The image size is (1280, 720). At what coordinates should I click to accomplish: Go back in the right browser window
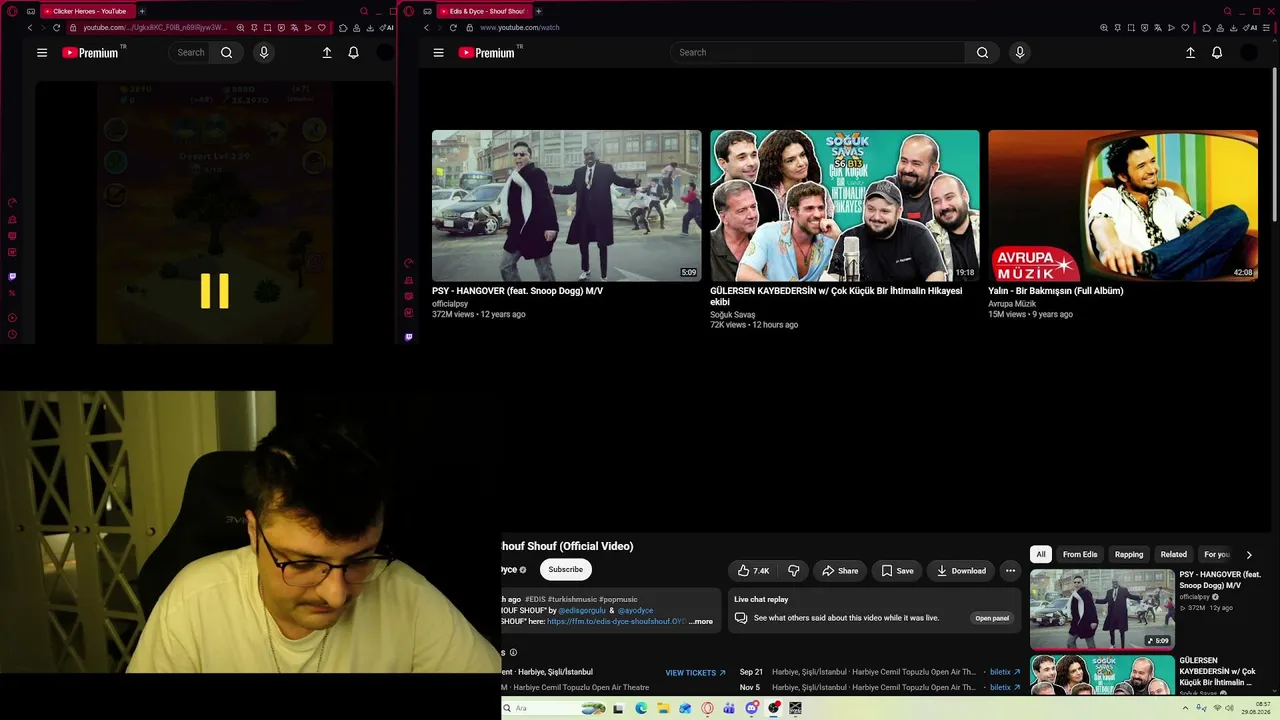pyautogui.click(x=426, y=28)
